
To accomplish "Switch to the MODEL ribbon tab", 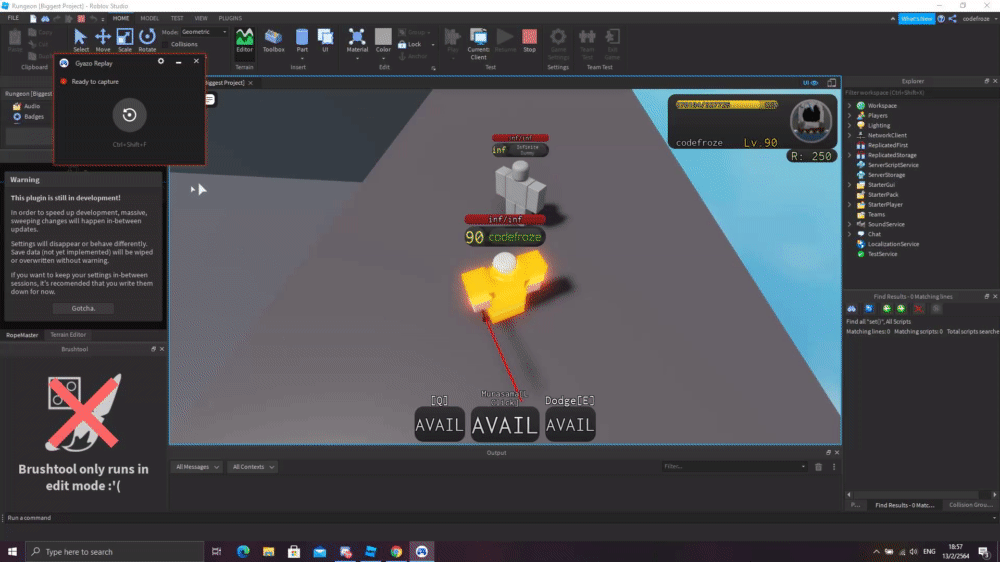I will [x=149, y=18].
